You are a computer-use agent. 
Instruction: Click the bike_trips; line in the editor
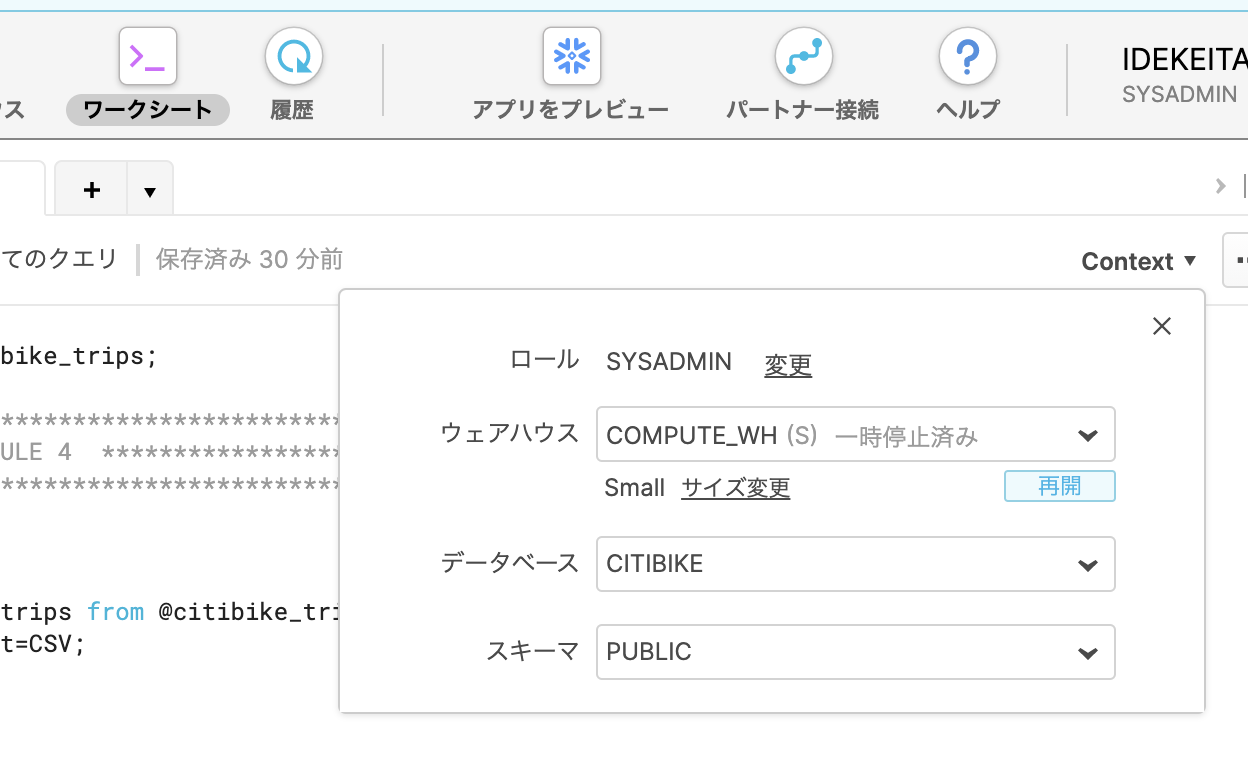(79, 356)
